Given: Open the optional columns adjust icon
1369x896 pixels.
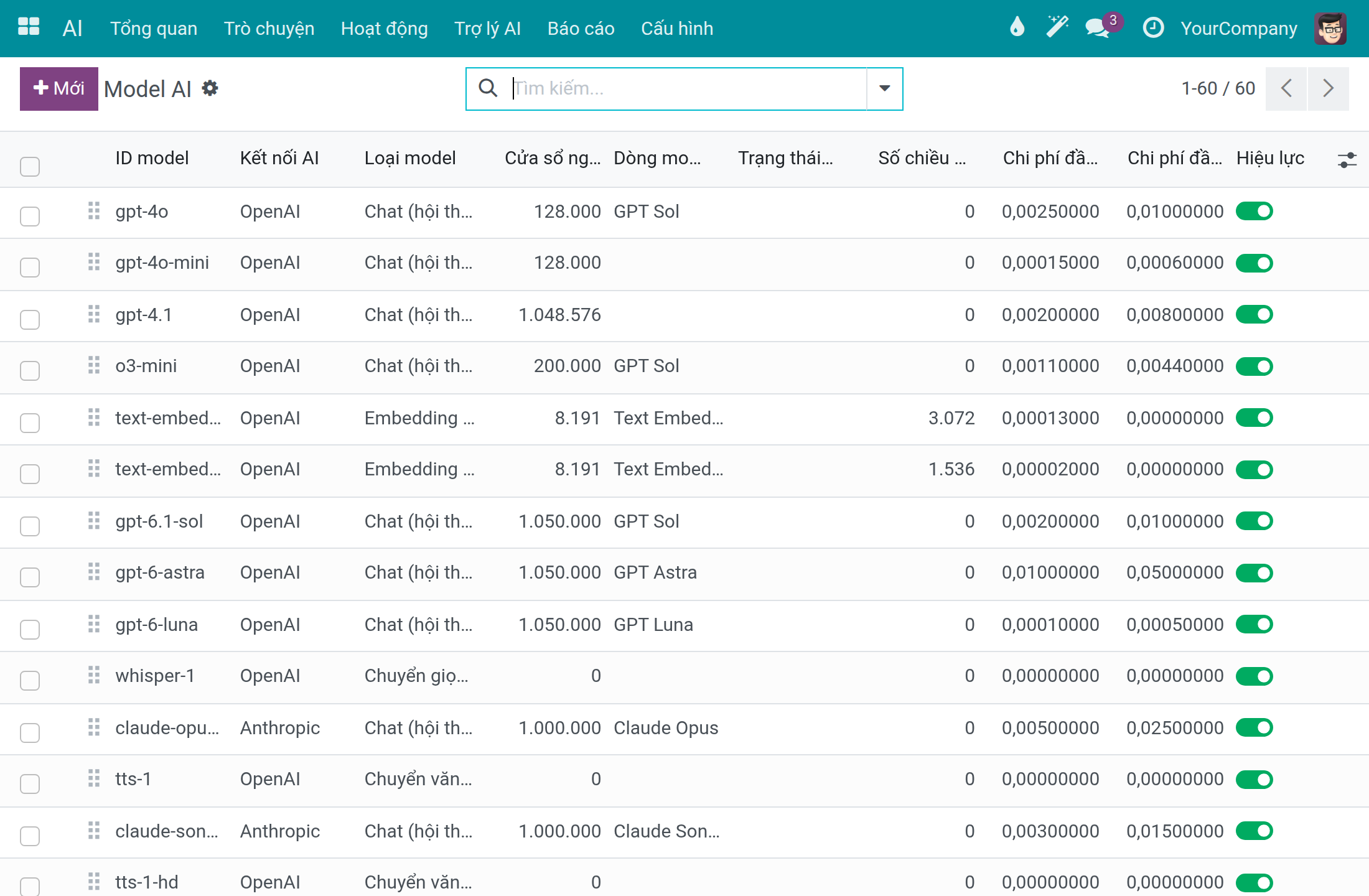Looking at the screenshot, I should point(1347,160).
